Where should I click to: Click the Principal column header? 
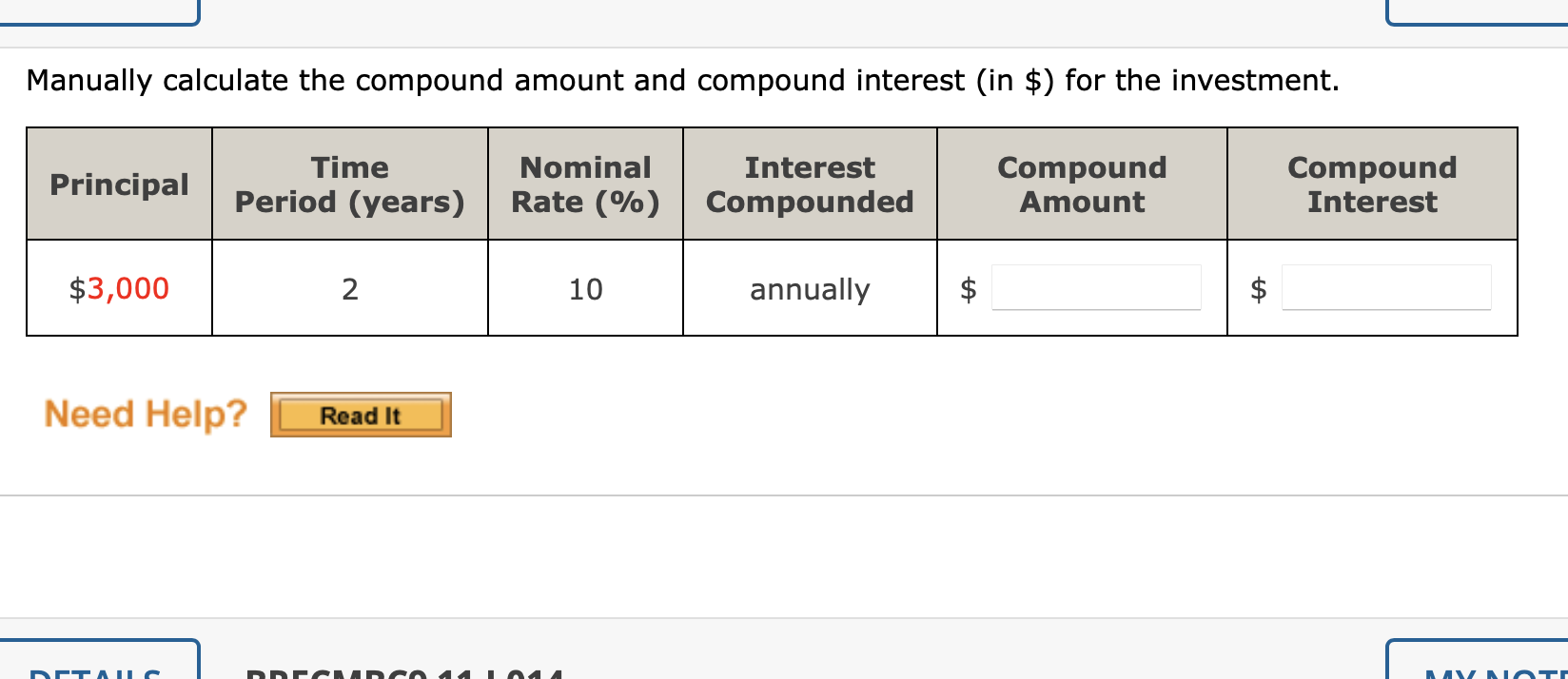point(119,184)
